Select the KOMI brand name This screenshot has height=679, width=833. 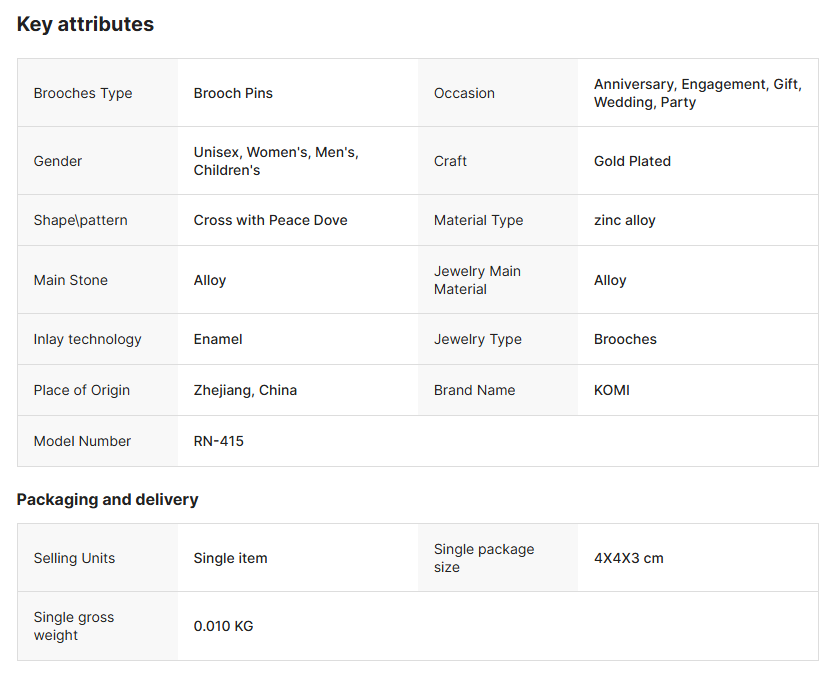point(611,390)
